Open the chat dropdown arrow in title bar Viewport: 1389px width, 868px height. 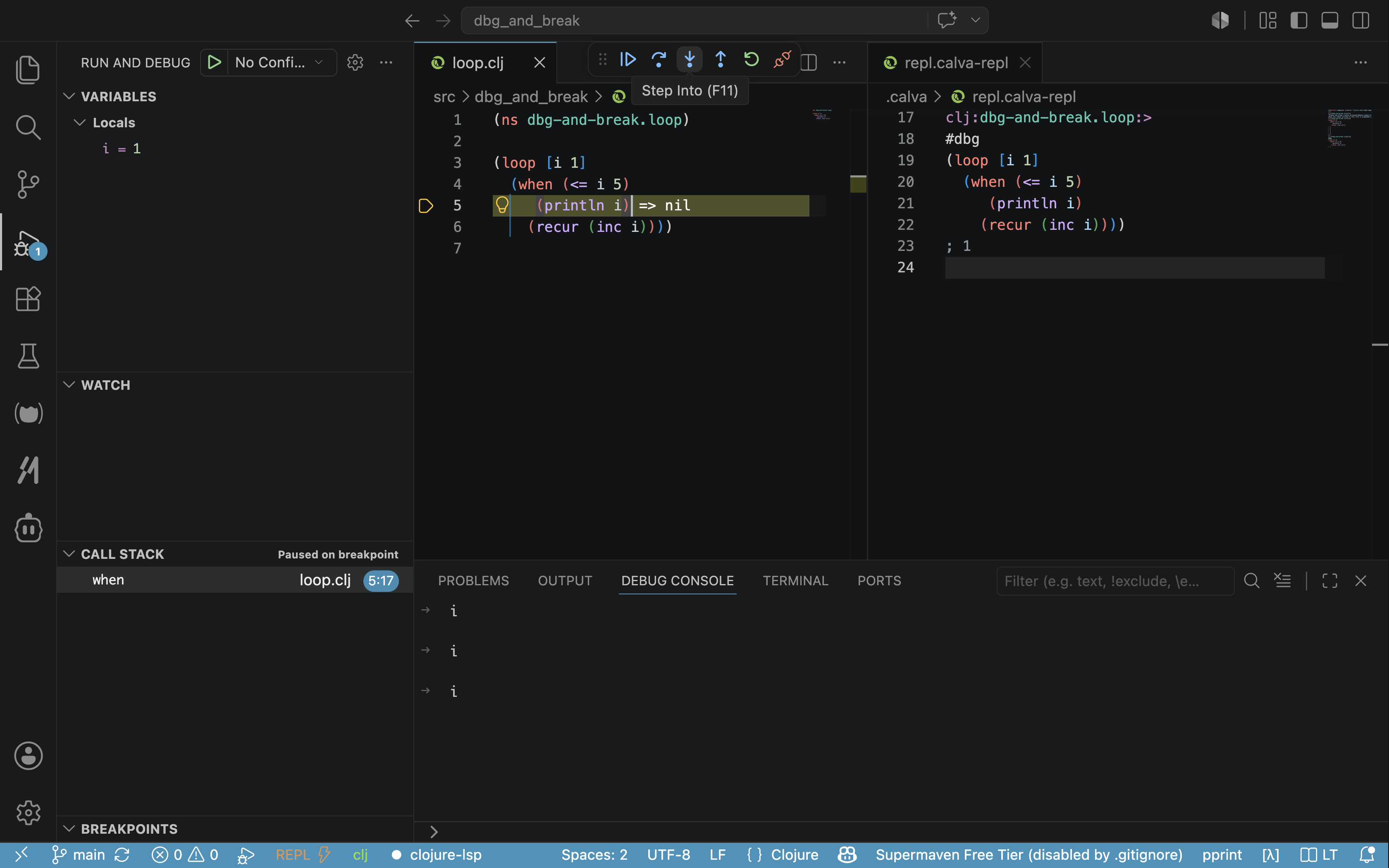pos(975,20)
